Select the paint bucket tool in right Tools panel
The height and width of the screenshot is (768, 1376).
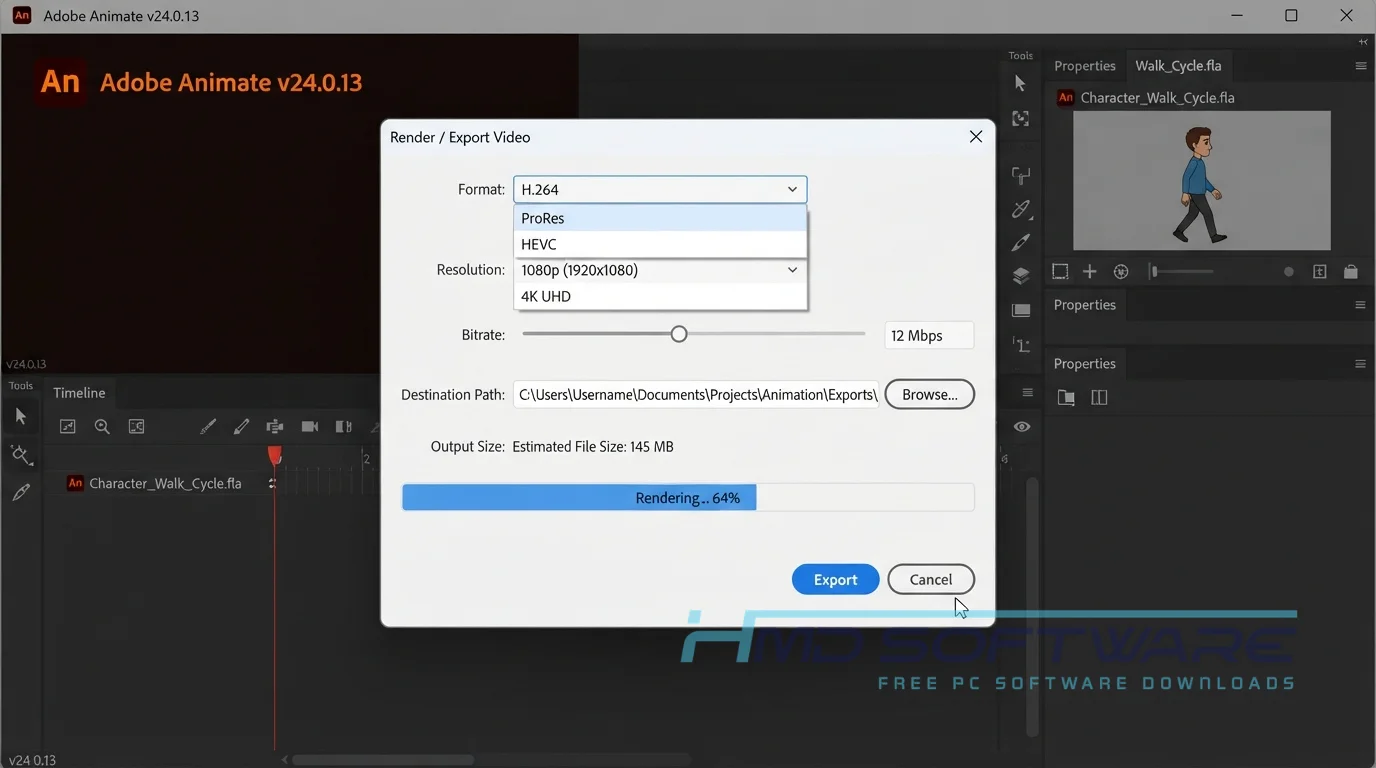(1021, 209)
